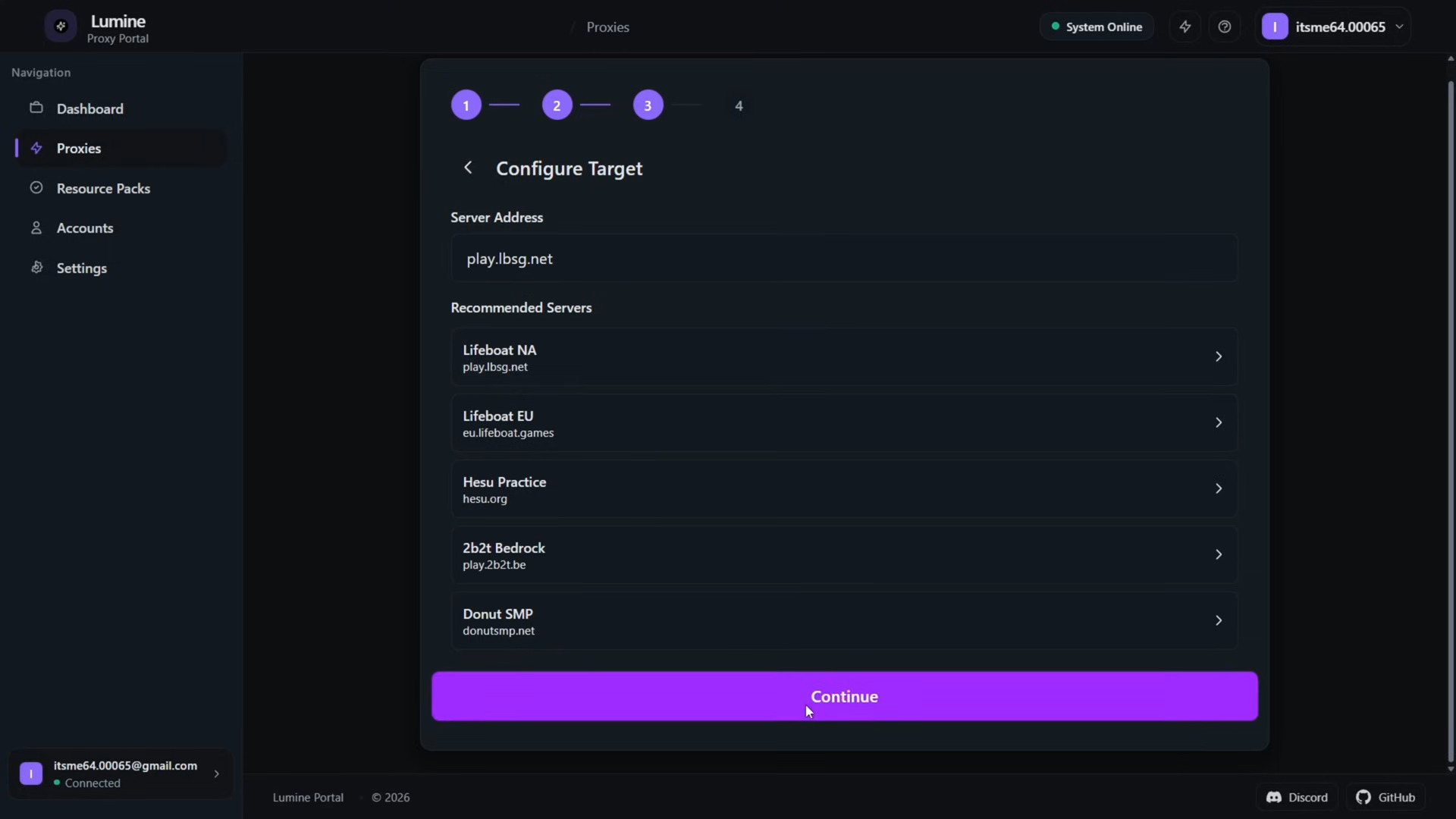Click the Dashboard briefcase icon
The image size is (1456, 819).
point(36,108)
